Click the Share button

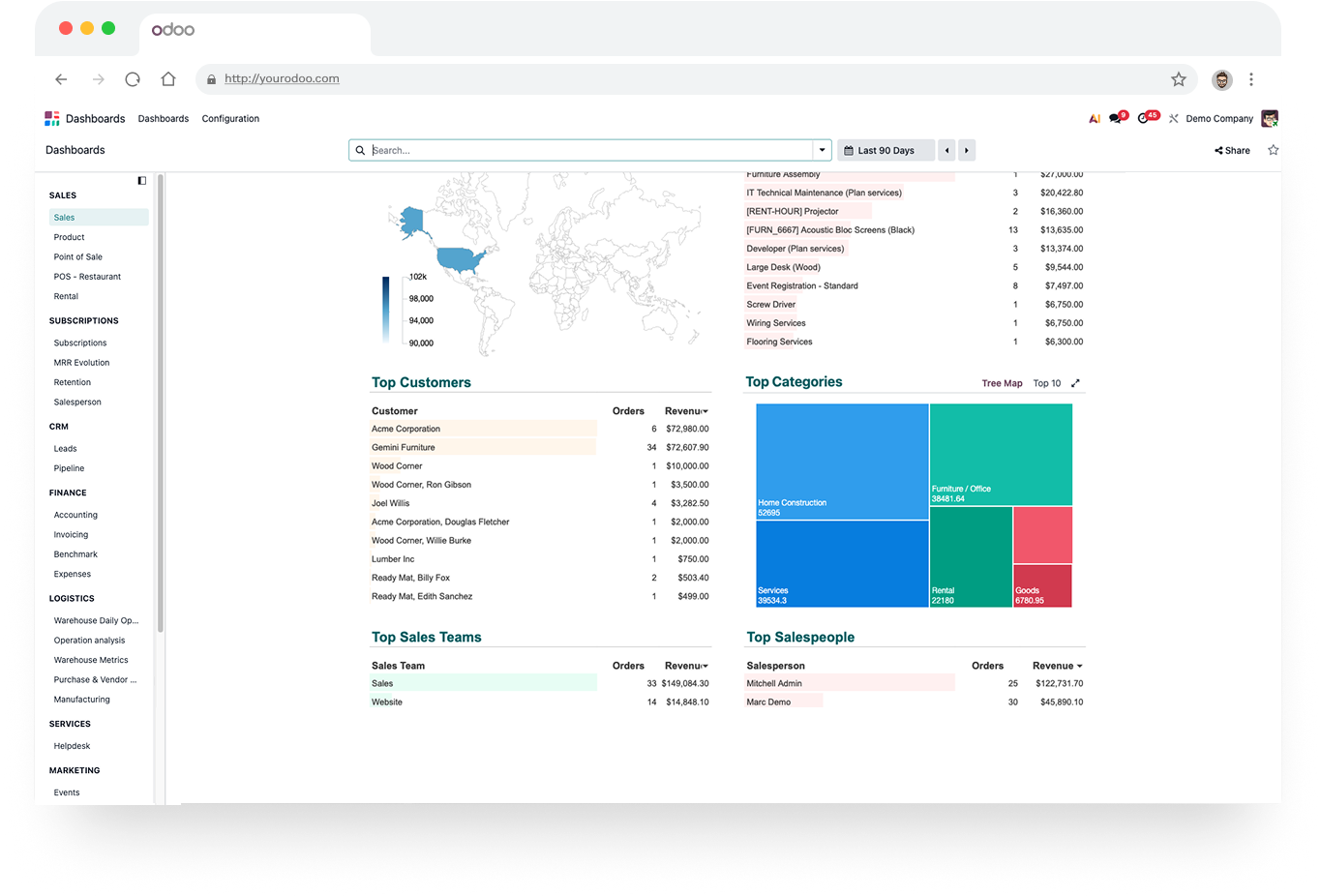click(x=1232, y=150)
